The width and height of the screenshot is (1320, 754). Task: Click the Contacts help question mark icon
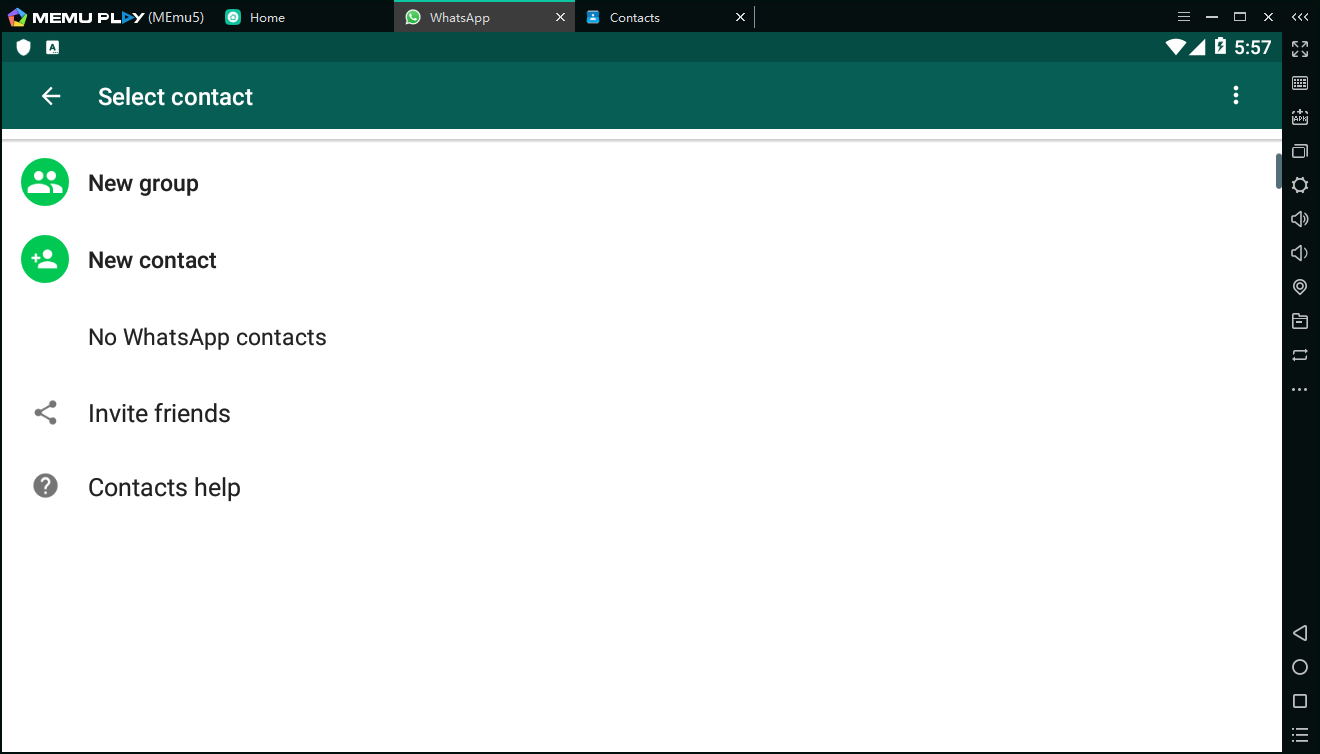pyautogui.click(x=46, y=486)
